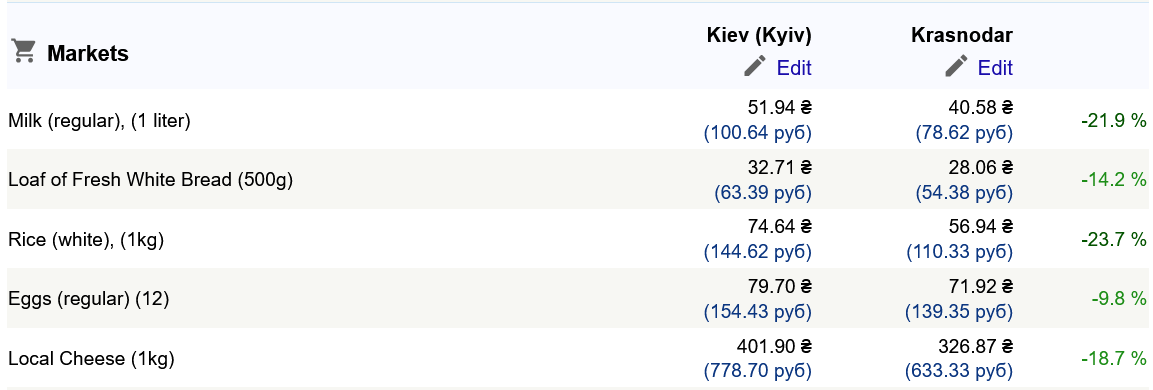Click the -21.9 % milk difference
1153x390 pixels.
coord(1113,121)
